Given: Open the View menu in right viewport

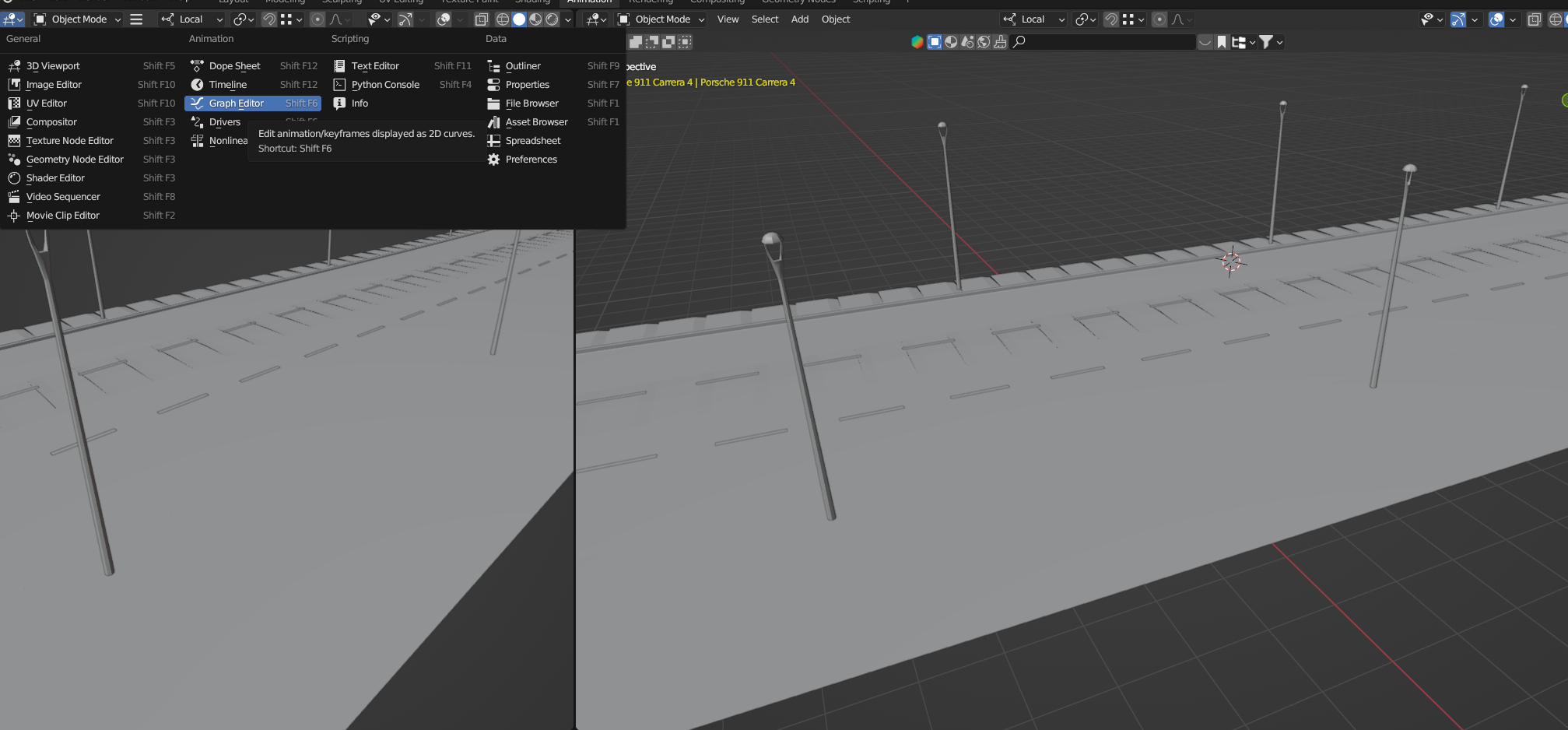Looking at the screenshot, I should click(x=728, y=19).
